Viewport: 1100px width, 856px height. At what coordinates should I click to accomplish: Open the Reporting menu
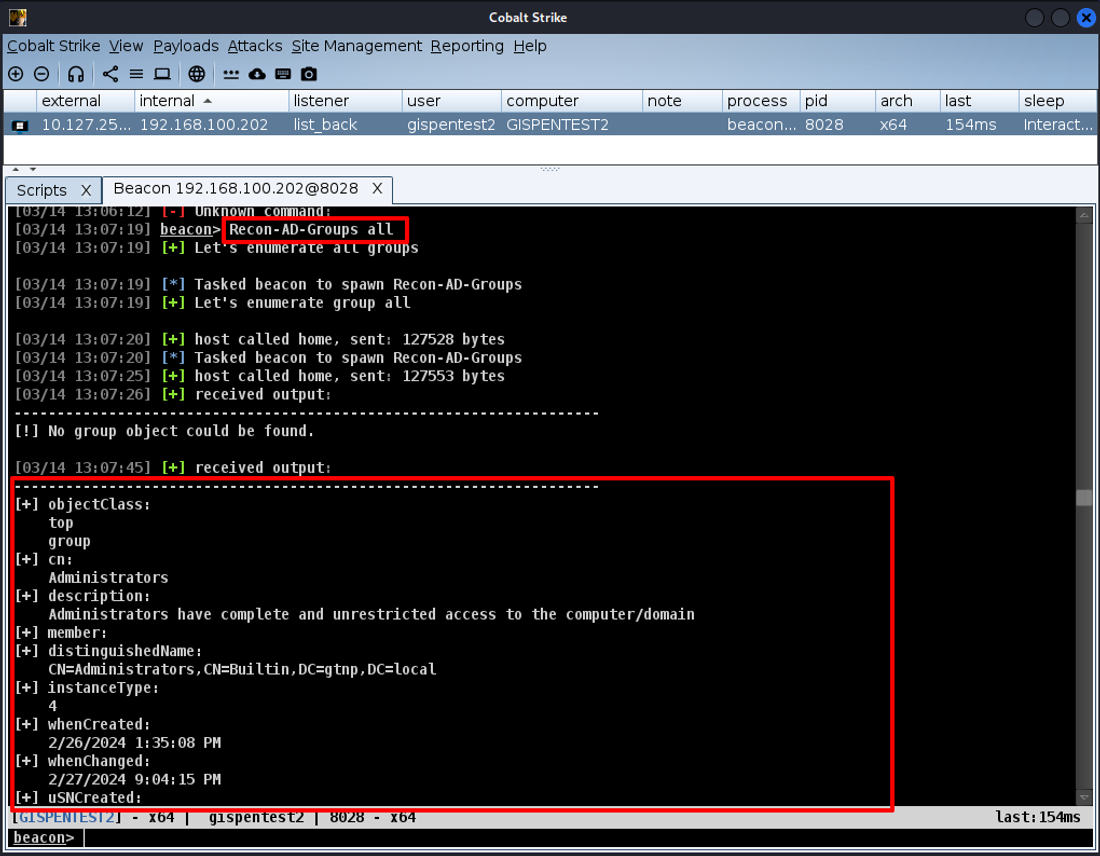[467, 46]
